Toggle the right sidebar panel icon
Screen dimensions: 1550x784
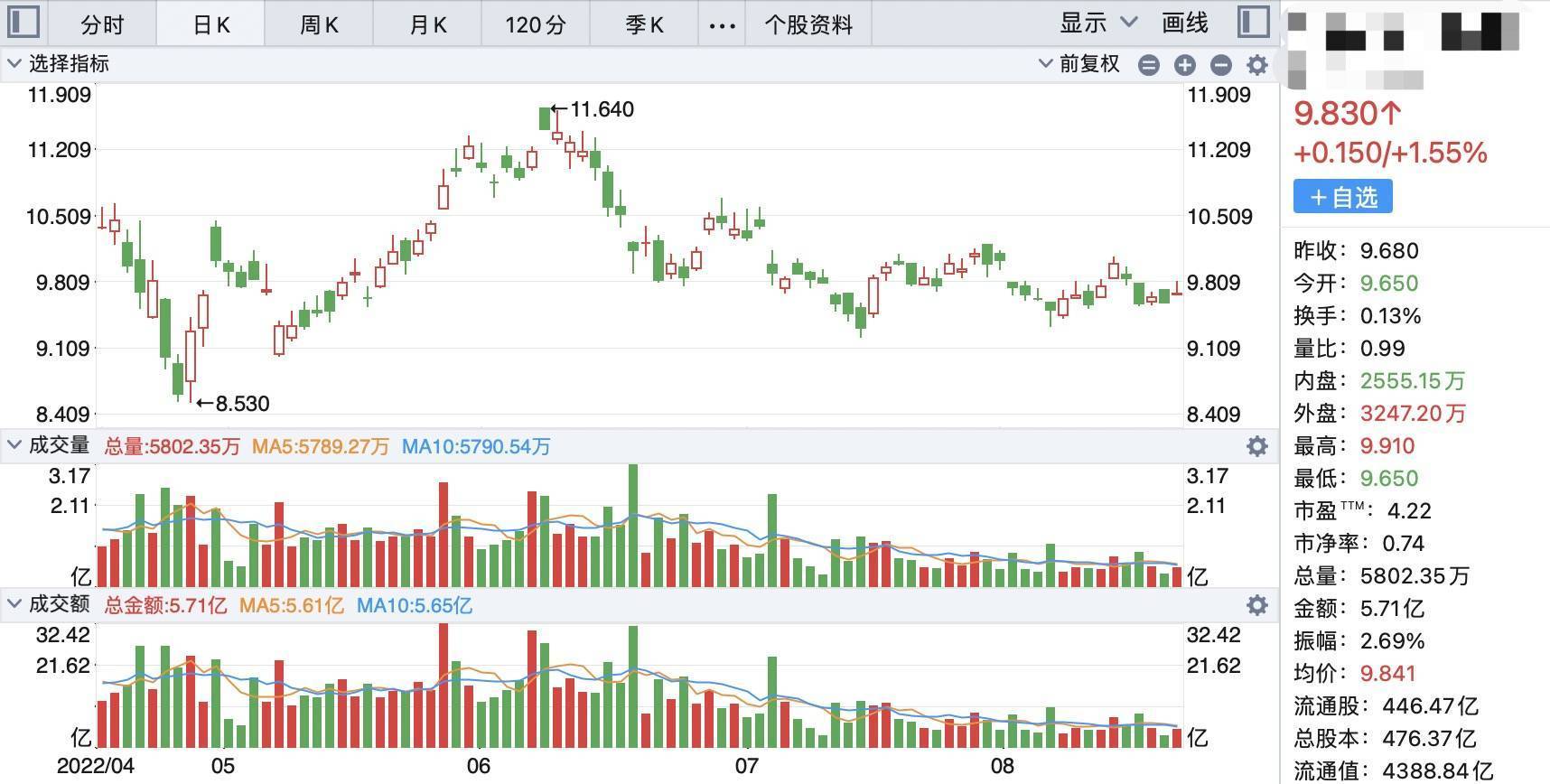(1253, 22)
